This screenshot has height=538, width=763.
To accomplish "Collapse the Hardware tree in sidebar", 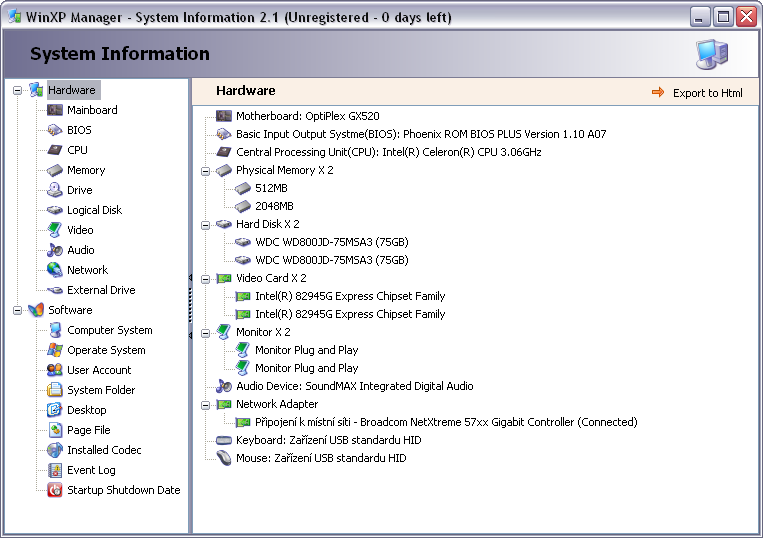I will coord(18,90).
